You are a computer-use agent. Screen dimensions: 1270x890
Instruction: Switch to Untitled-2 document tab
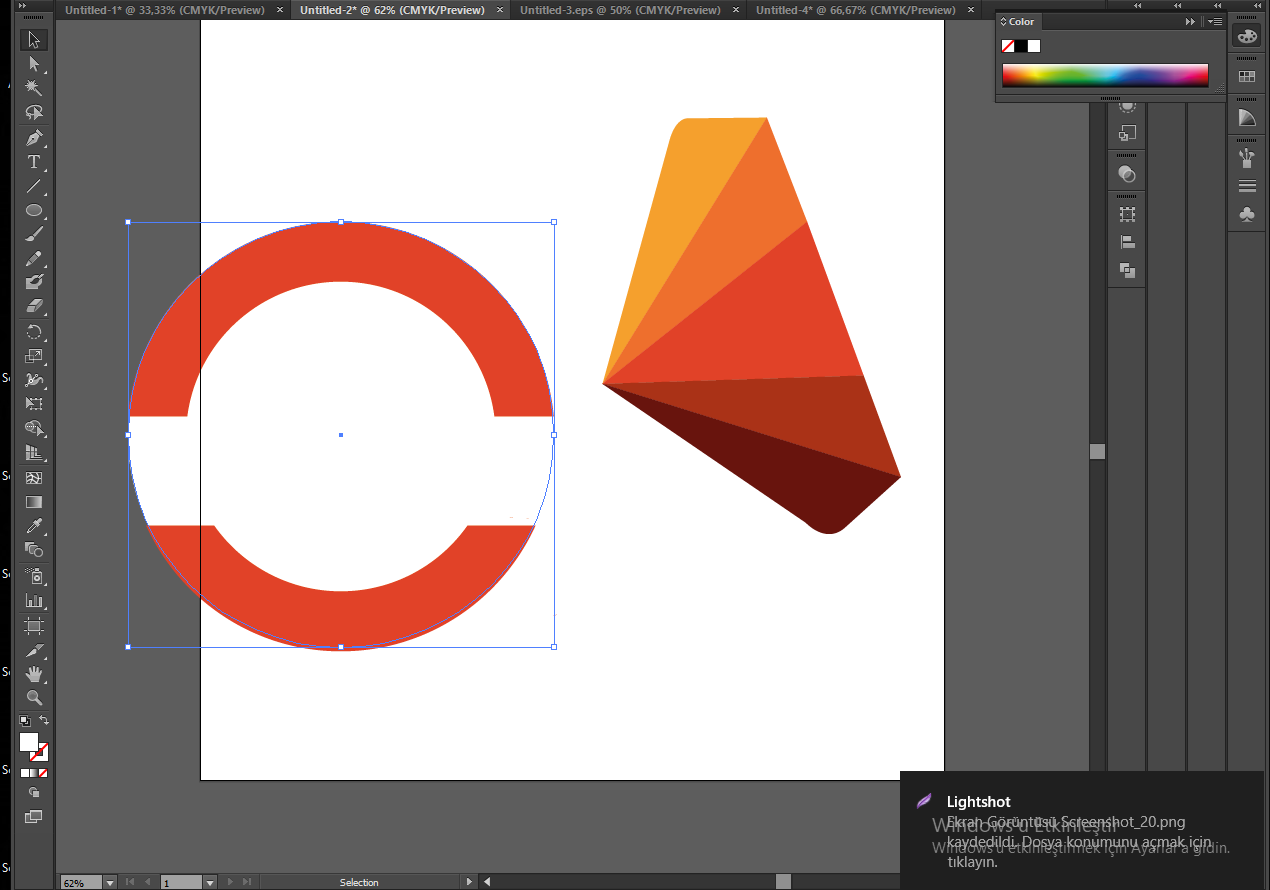[392, 10]
